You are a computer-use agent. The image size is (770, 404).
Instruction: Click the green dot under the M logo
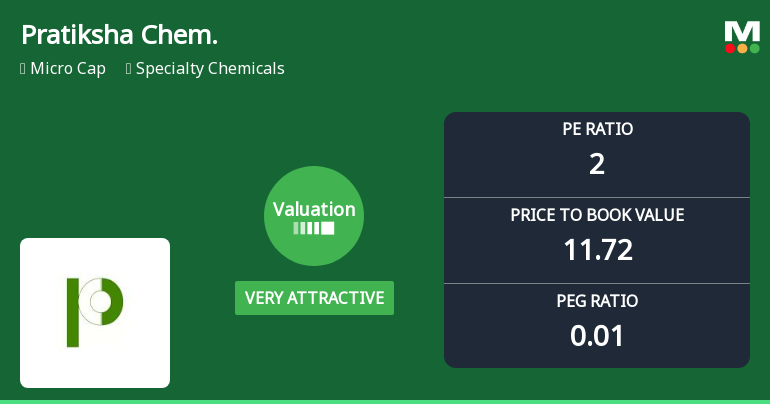click(x=755, y=49)
